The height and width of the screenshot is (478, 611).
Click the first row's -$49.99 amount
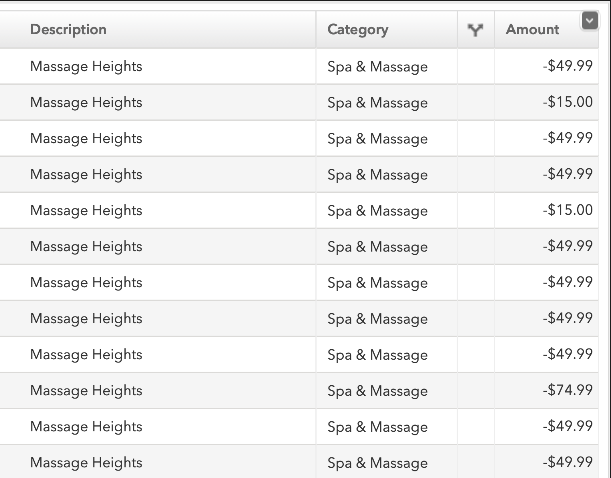pyautogui.click(x=567, y=67)
